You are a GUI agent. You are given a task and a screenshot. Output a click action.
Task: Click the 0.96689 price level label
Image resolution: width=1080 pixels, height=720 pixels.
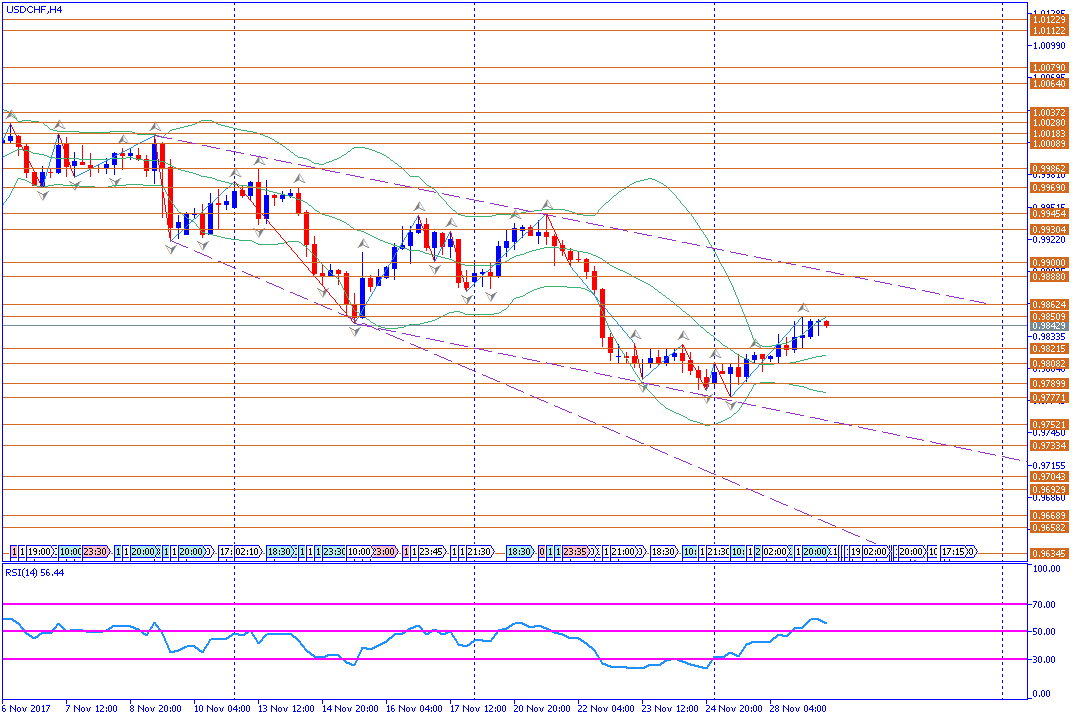1049,515
